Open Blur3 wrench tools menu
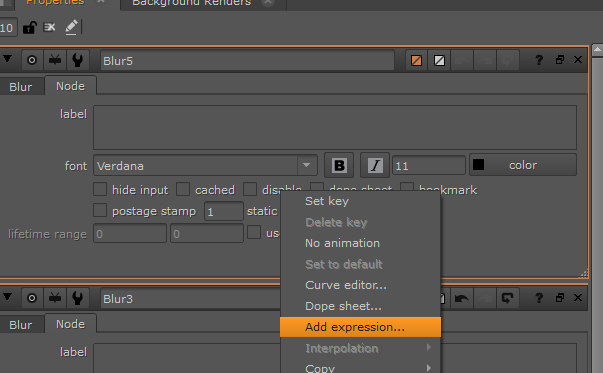 click(x=78, y=298)
